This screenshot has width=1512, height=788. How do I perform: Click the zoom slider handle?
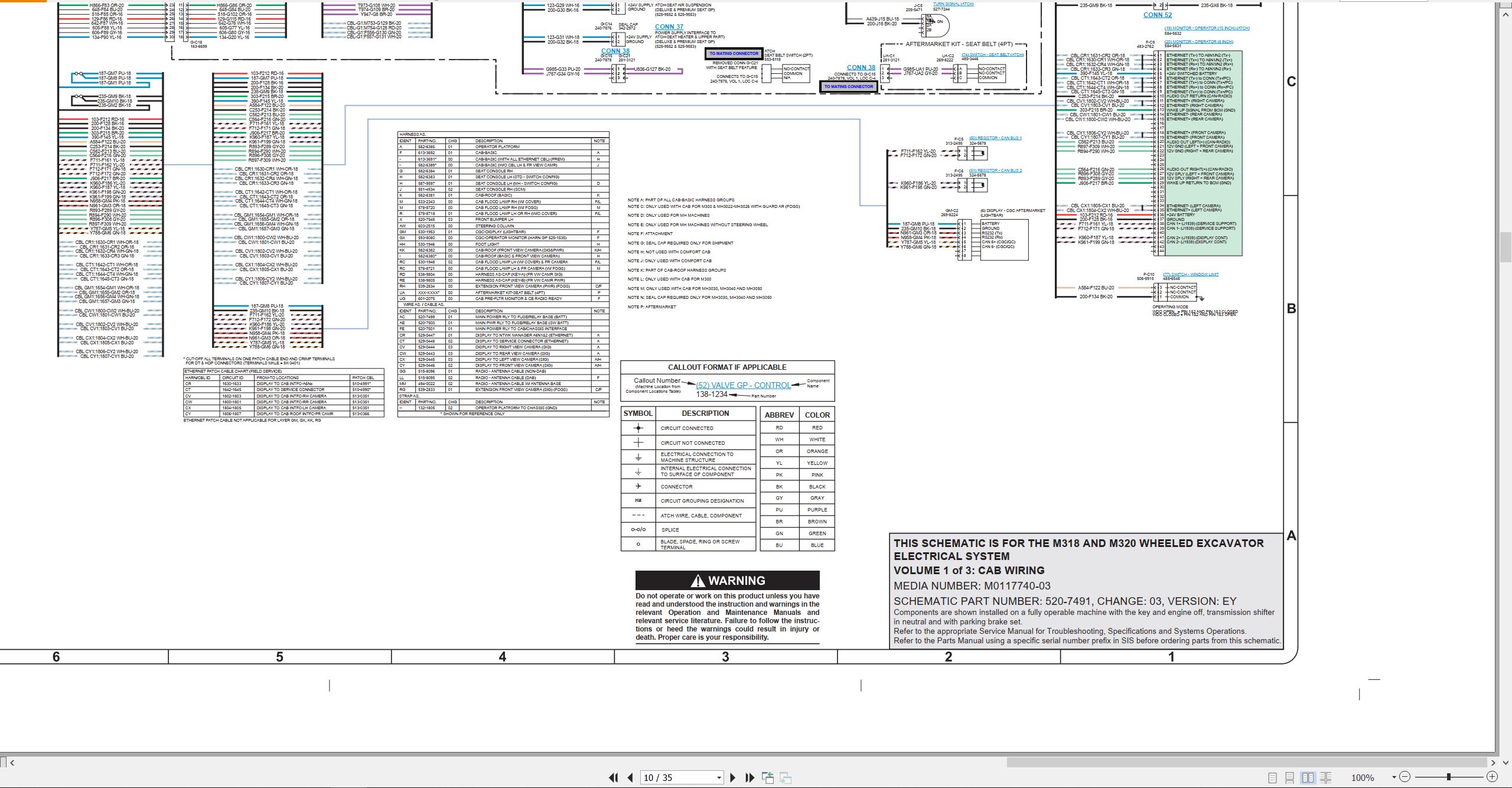coord(1449,777)
